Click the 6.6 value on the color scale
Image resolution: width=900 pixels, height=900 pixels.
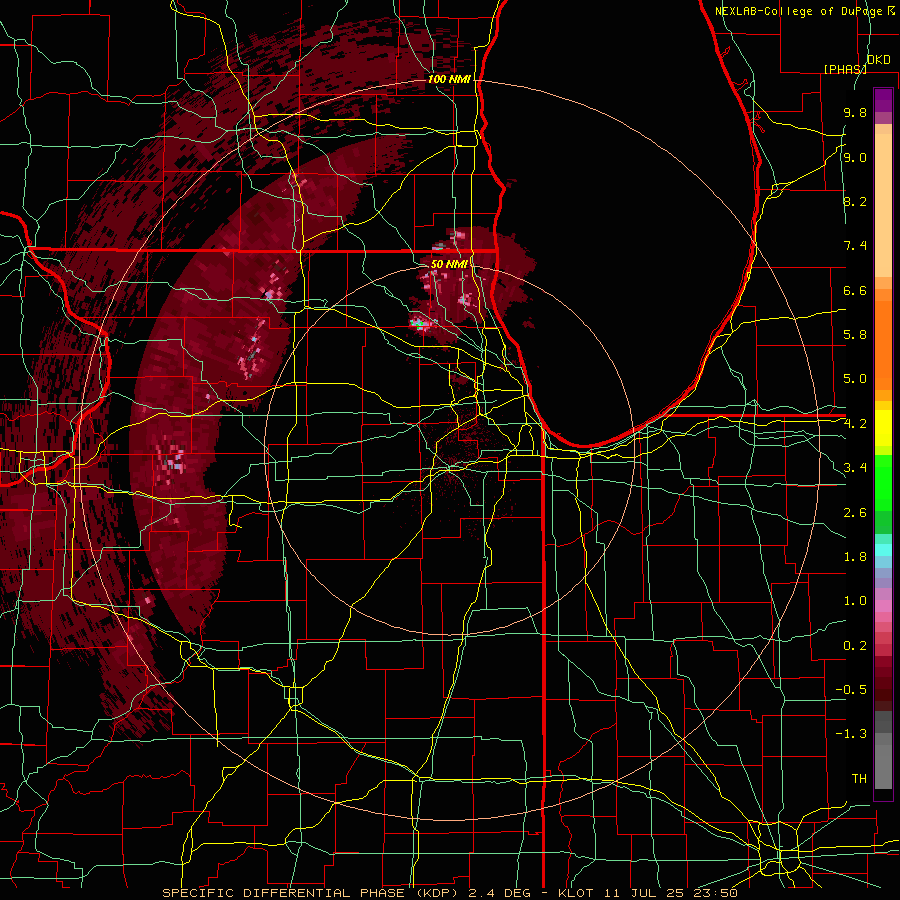tap(855, 290)
